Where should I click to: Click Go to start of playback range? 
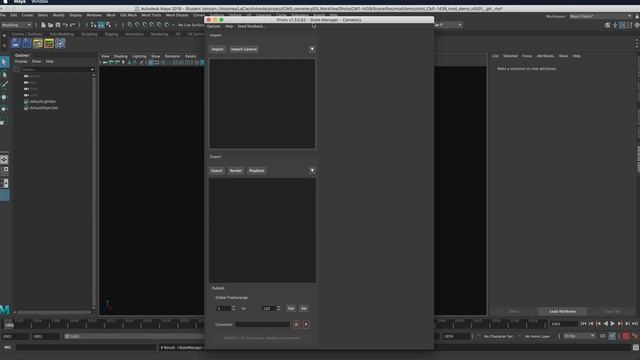tap(584, 324)
